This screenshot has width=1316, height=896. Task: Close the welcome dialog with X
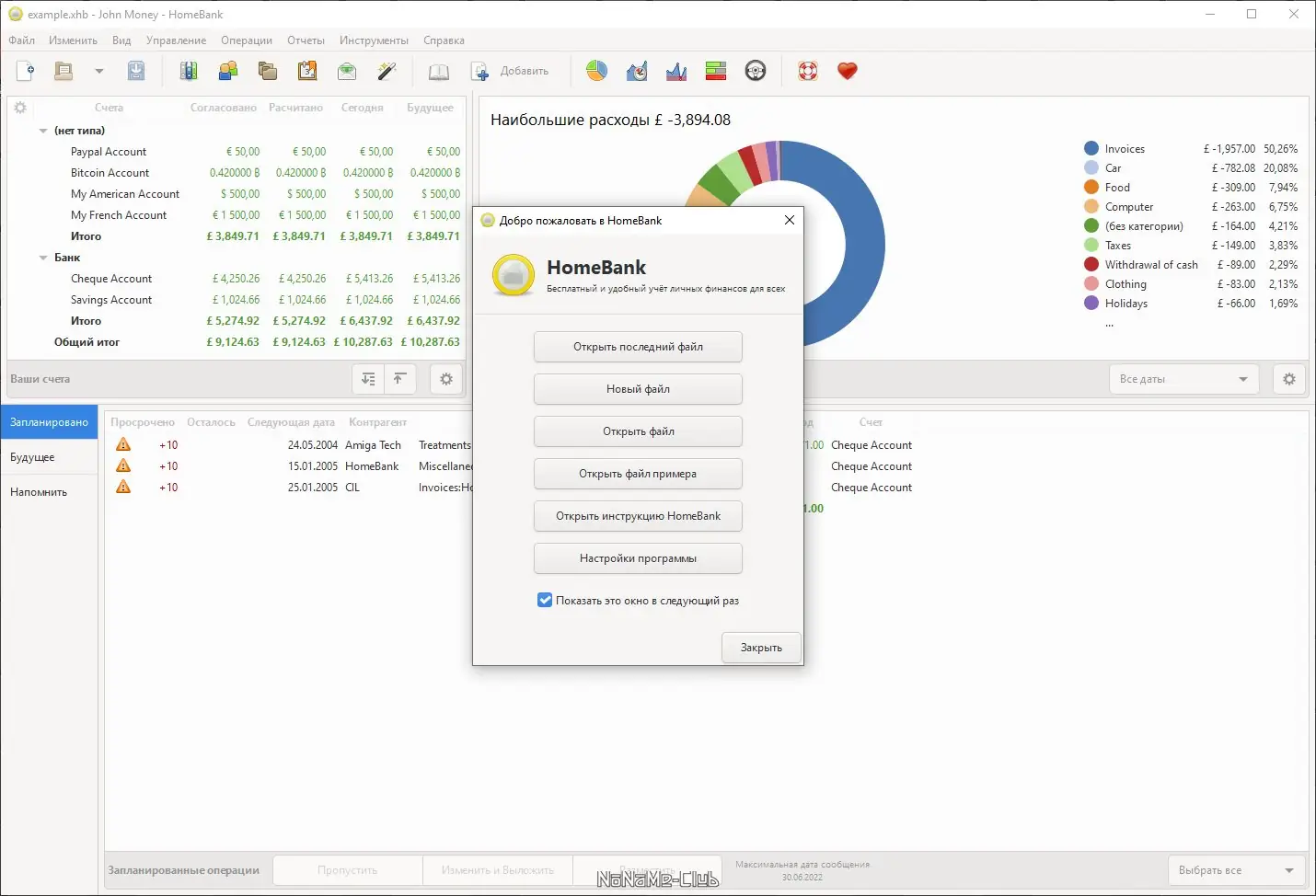(789, 220)
